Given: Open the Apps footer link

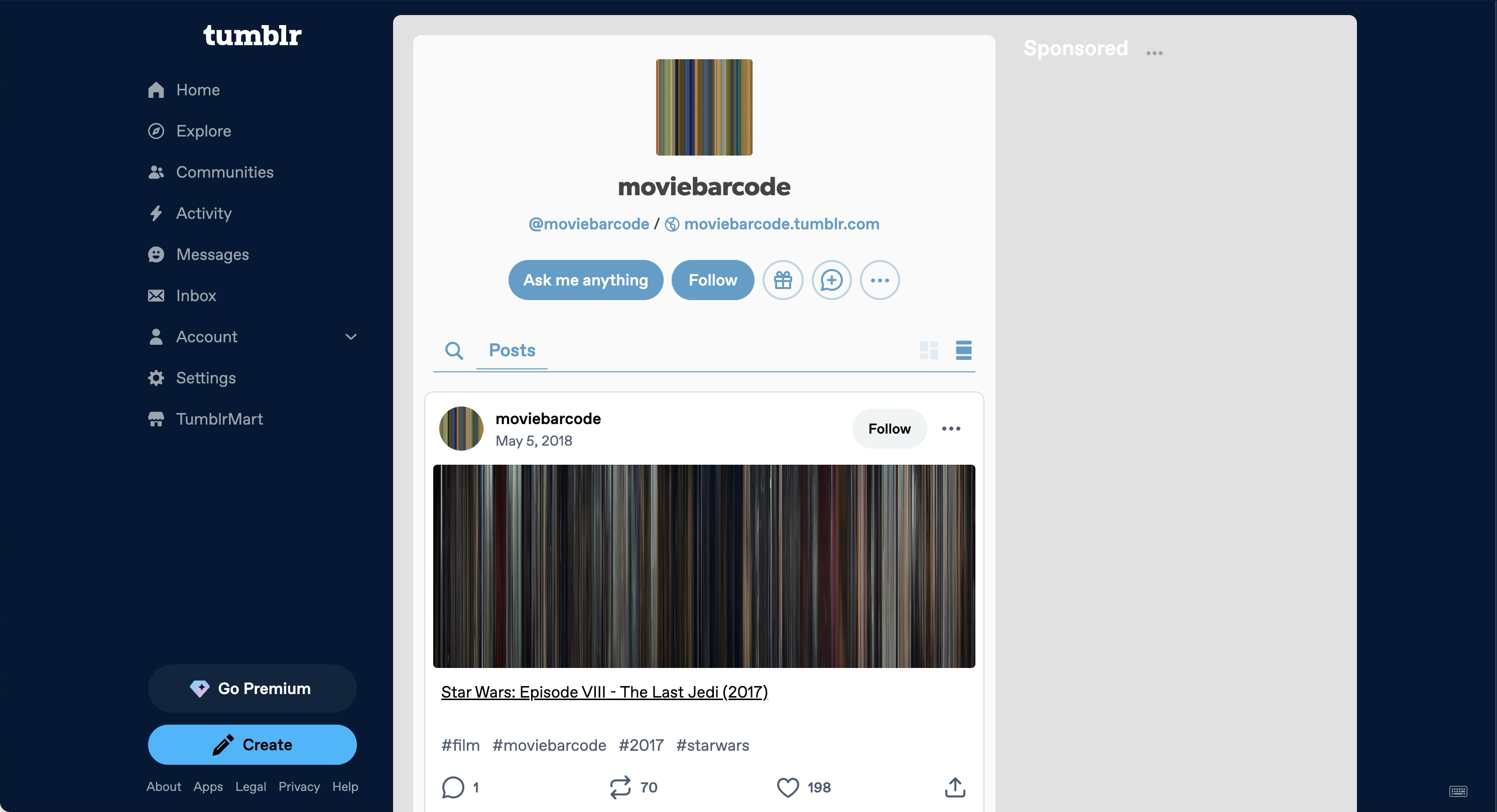Looking at the screenshot, I should pos(208,786).
